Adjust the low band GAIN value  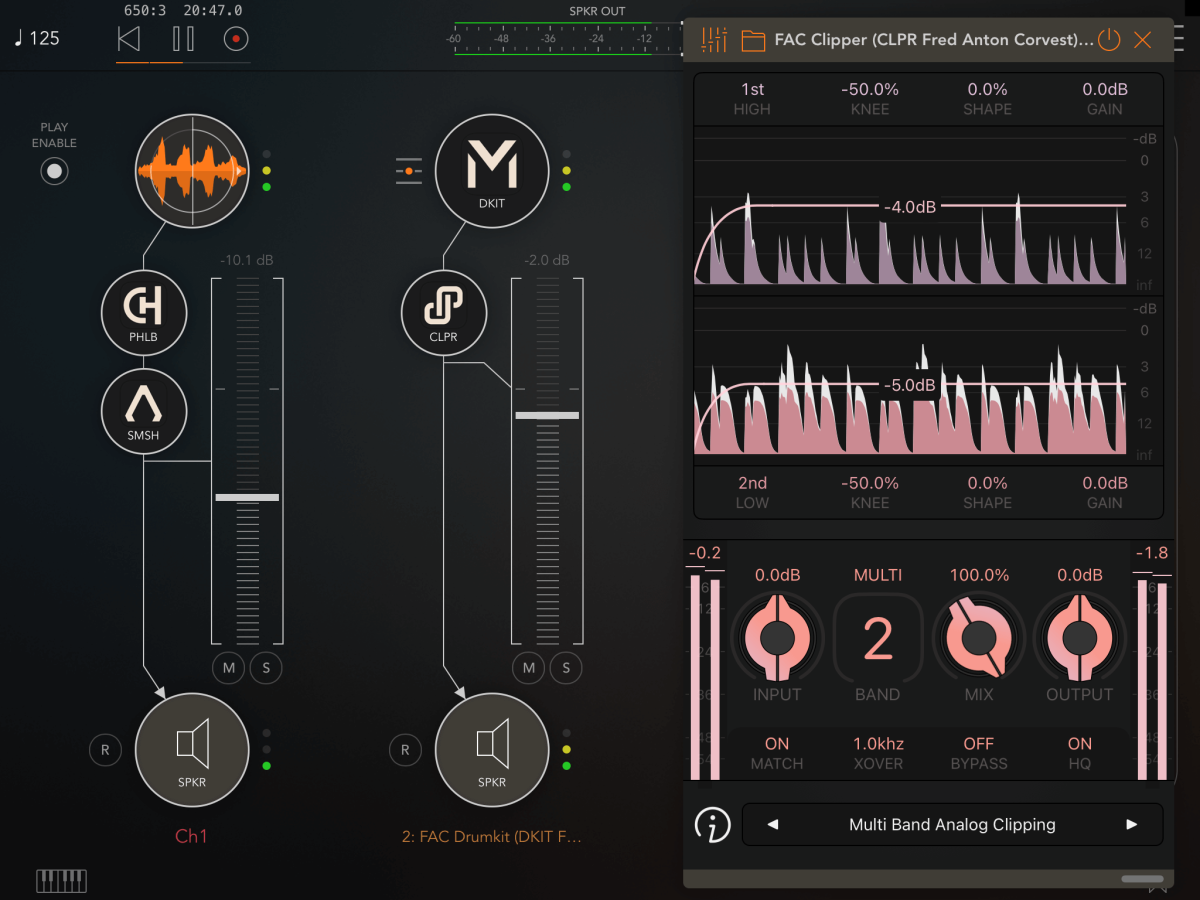pyautogui.click(x=1105, y=492)
